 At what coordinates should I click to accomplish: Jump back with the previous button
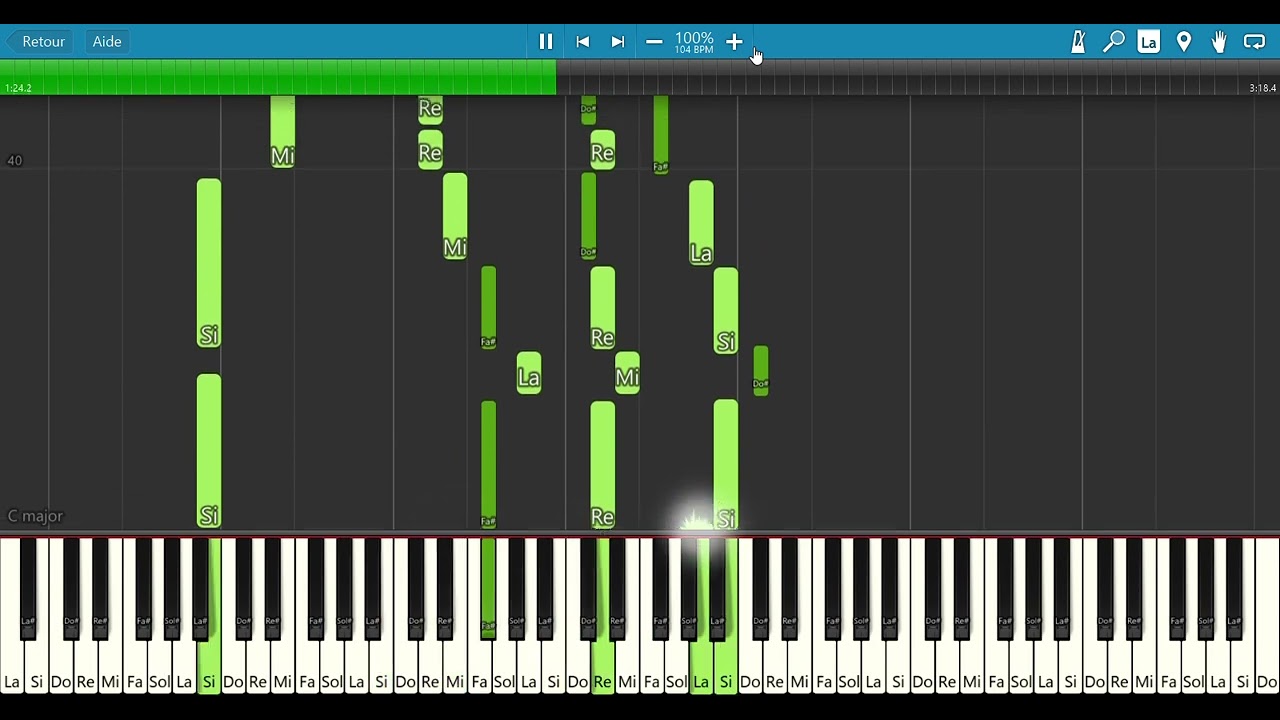(x=583, y=42)
